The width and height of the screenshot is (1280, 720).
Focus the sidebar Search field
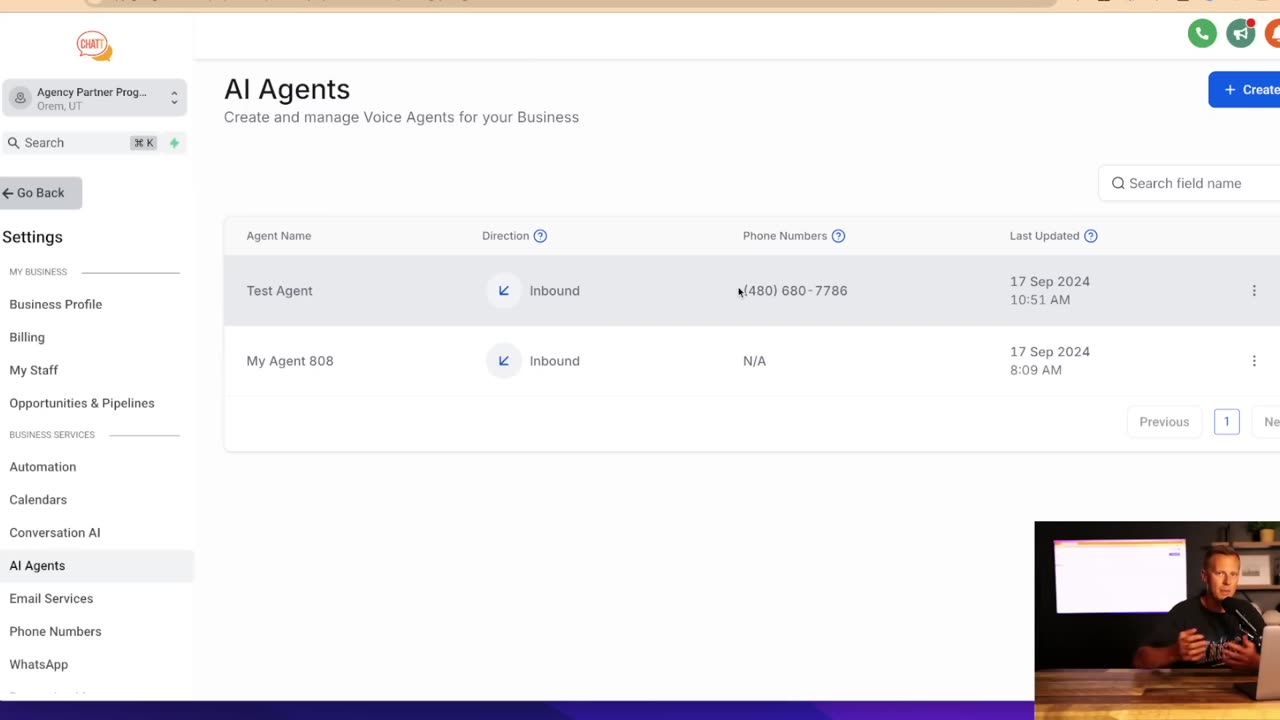(x=94, y=143)
